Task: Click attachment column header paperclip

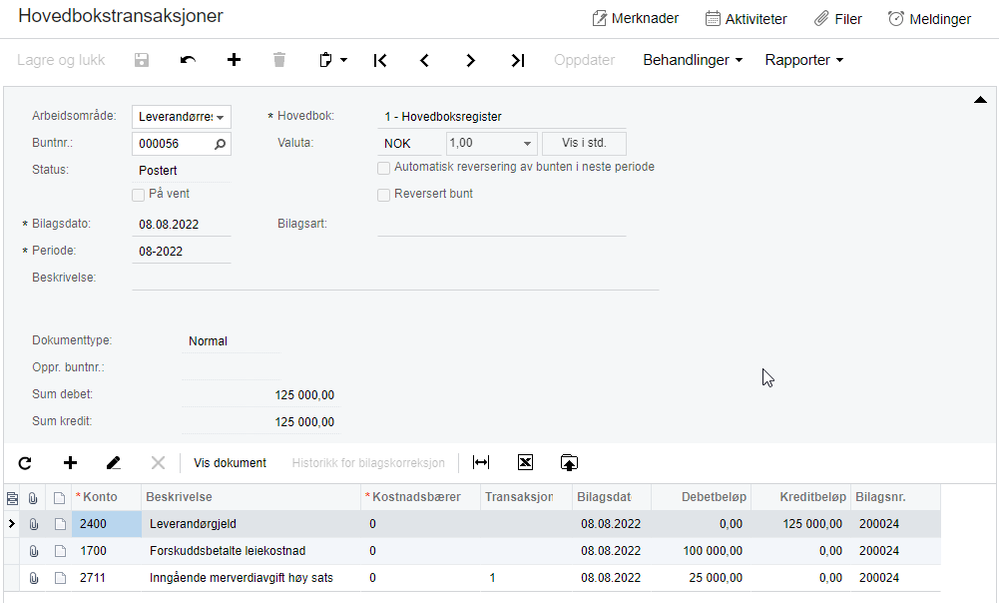Action: [33, 498]
